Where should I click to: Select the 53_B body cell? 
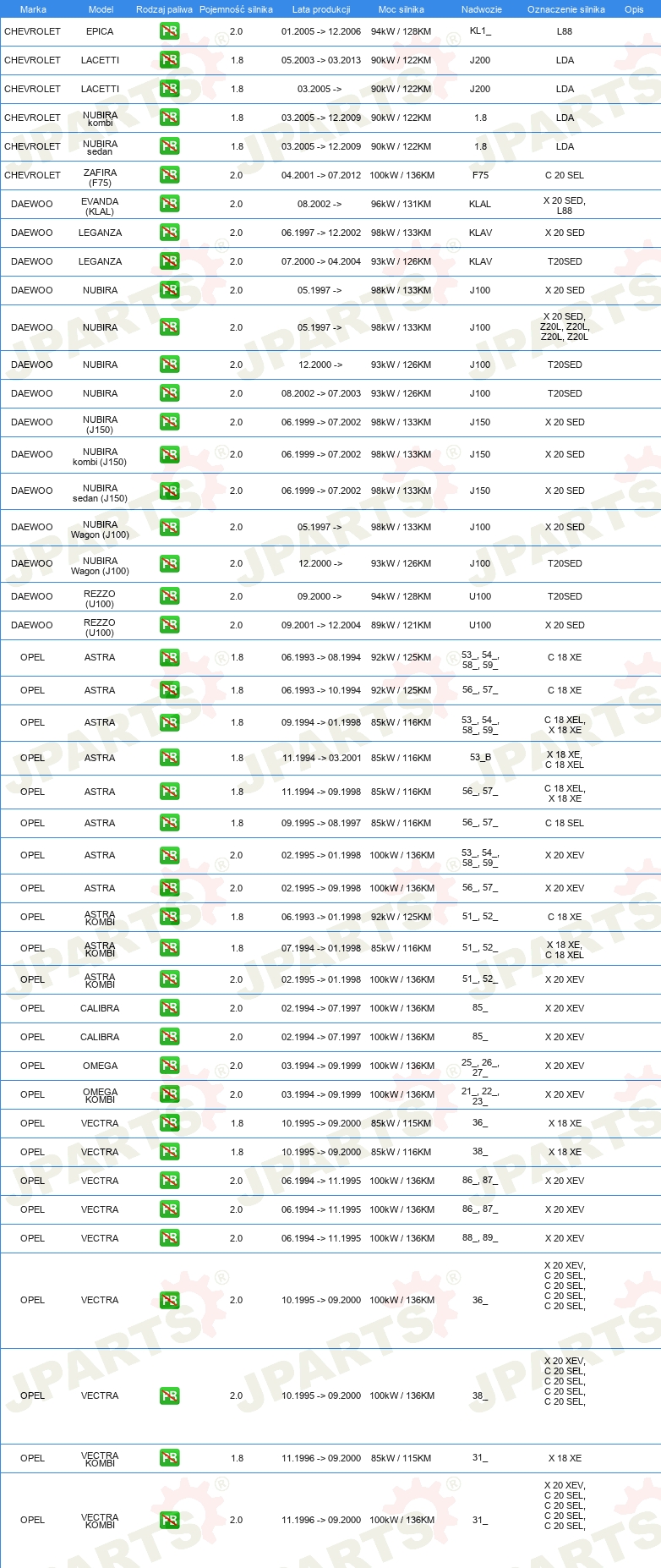click(x=480, y=758)
